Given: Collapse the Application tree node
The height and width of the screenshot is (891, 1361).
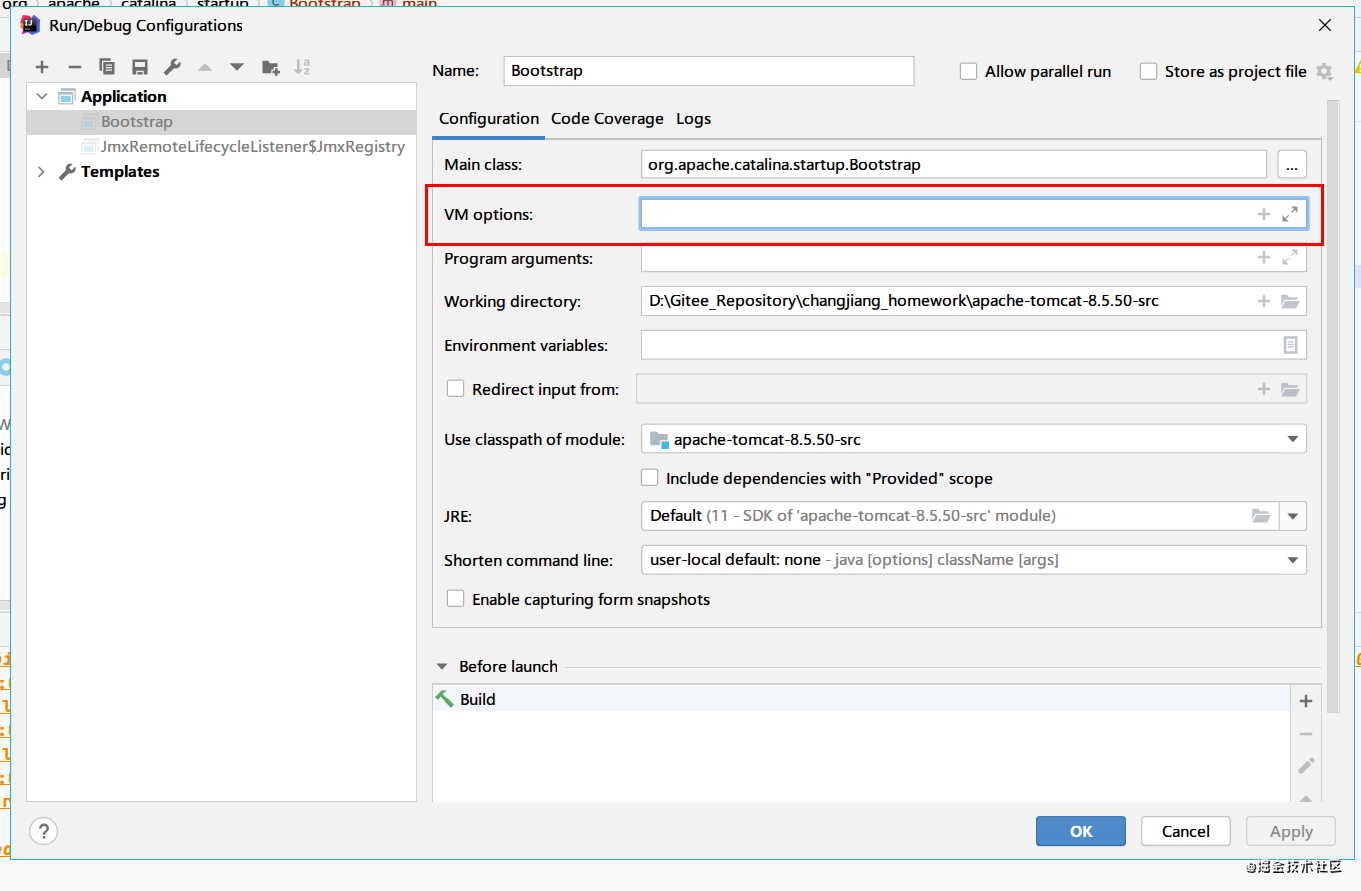Looking at the screenshot, I should coord(41,97).
